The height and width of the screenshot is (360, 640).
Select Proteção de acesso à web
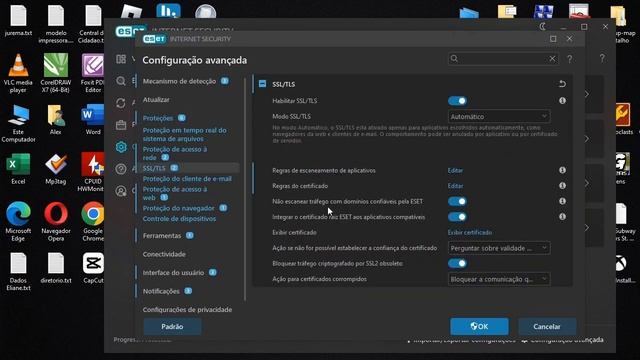pos(175,193)
